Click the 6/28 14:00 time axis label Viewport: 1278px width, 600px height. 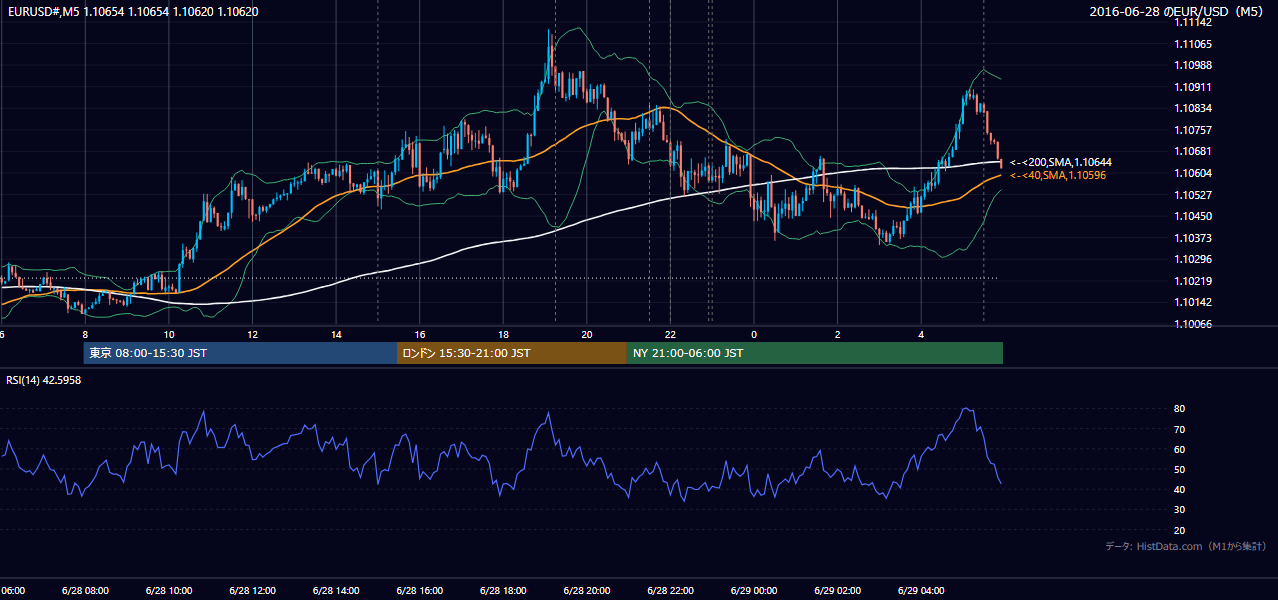[x=335, y=590]
